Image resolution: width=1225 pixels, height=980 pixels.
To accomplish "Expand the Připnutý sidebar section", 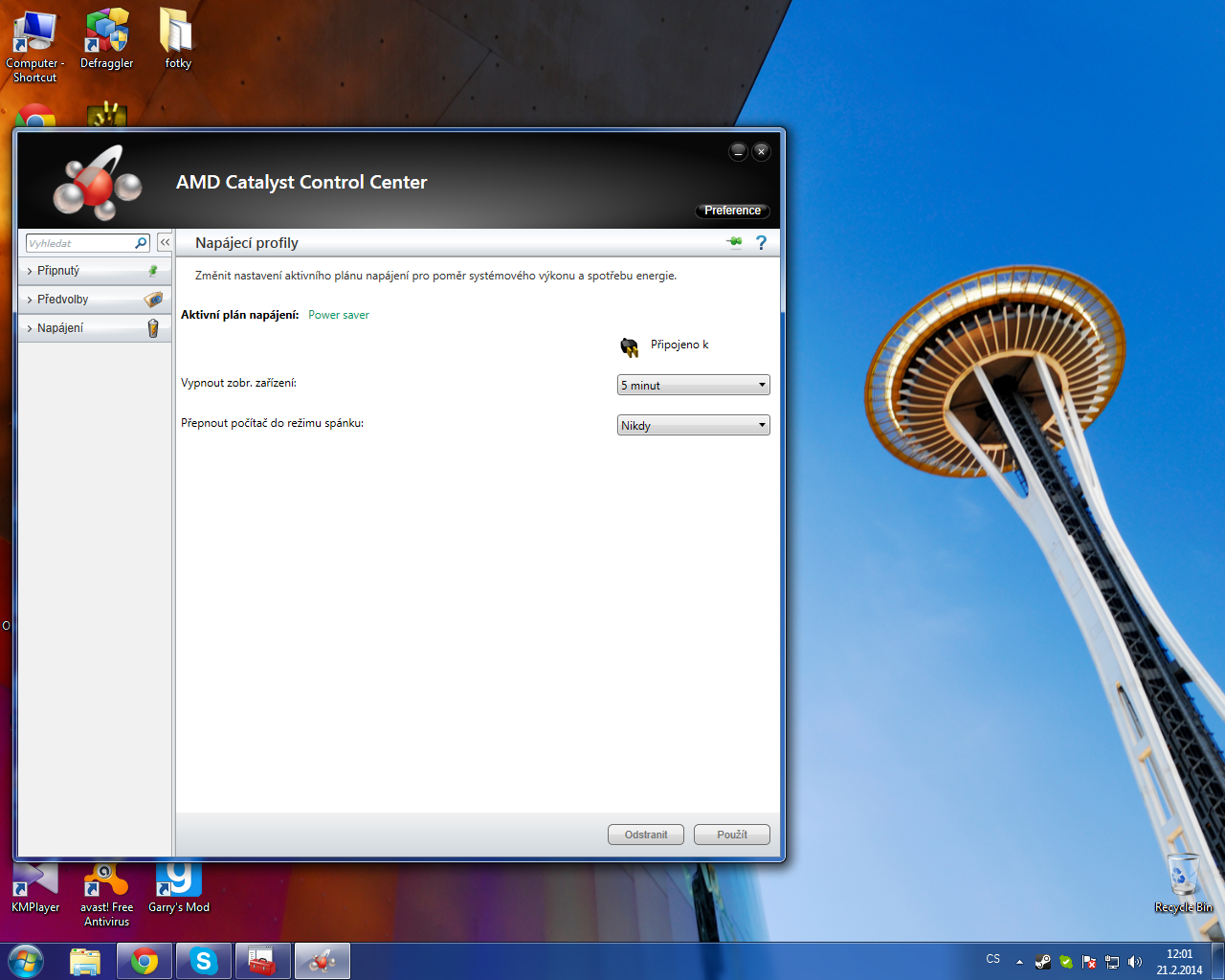I will point(58,271).
